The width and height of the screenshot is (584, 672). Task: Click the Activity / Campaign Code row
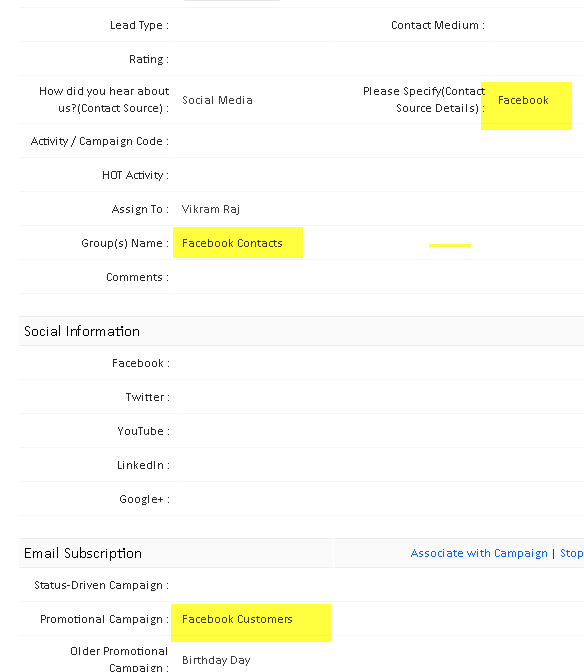point(301,141)
